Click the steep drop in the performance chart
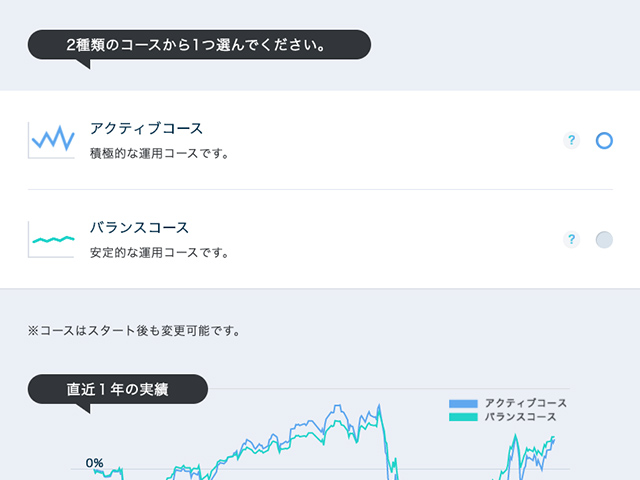640x480 pixels. coord(388,445)
